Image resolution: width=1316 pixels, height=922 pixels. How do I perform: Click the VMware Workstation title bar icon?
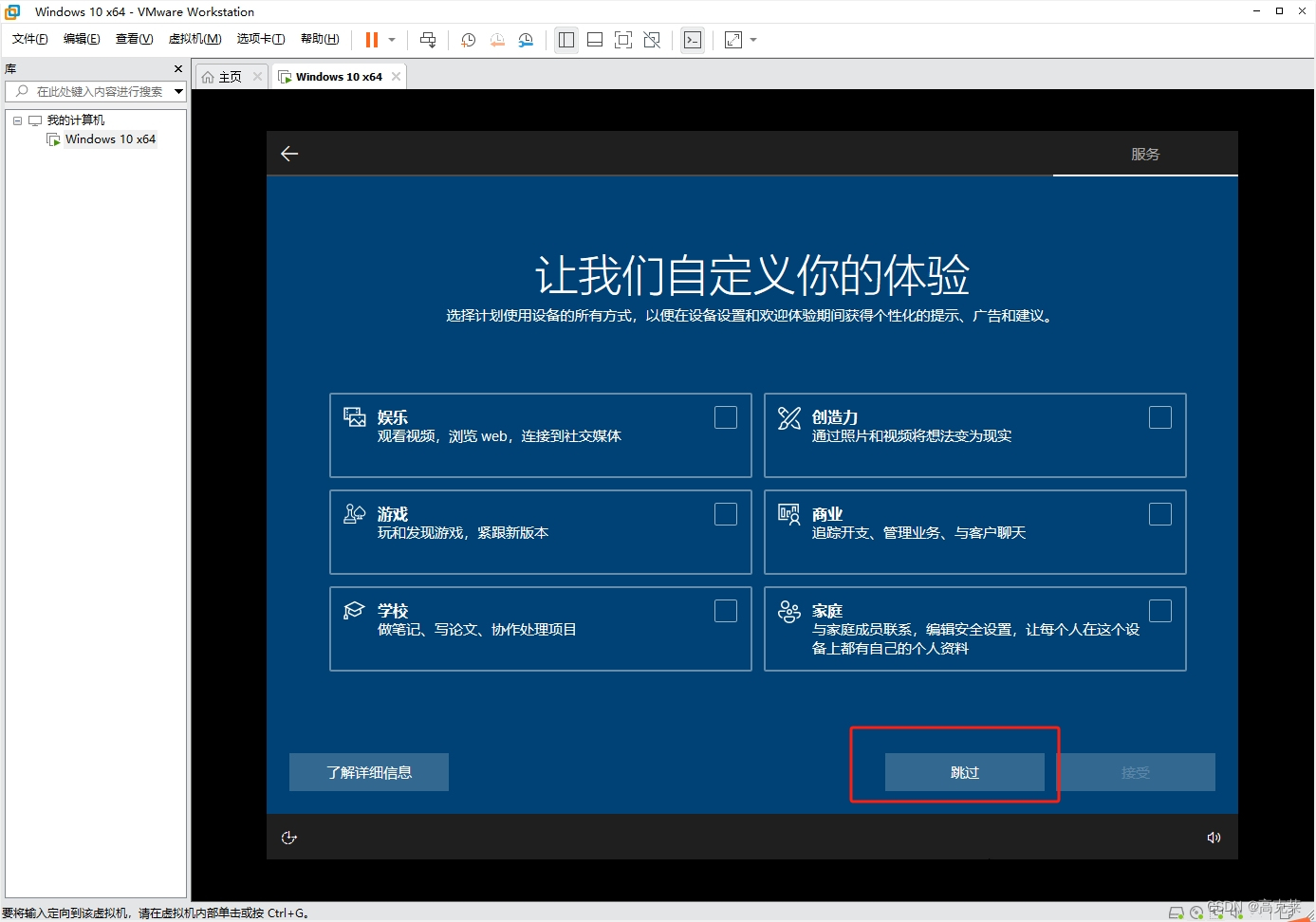click(12, 11)
